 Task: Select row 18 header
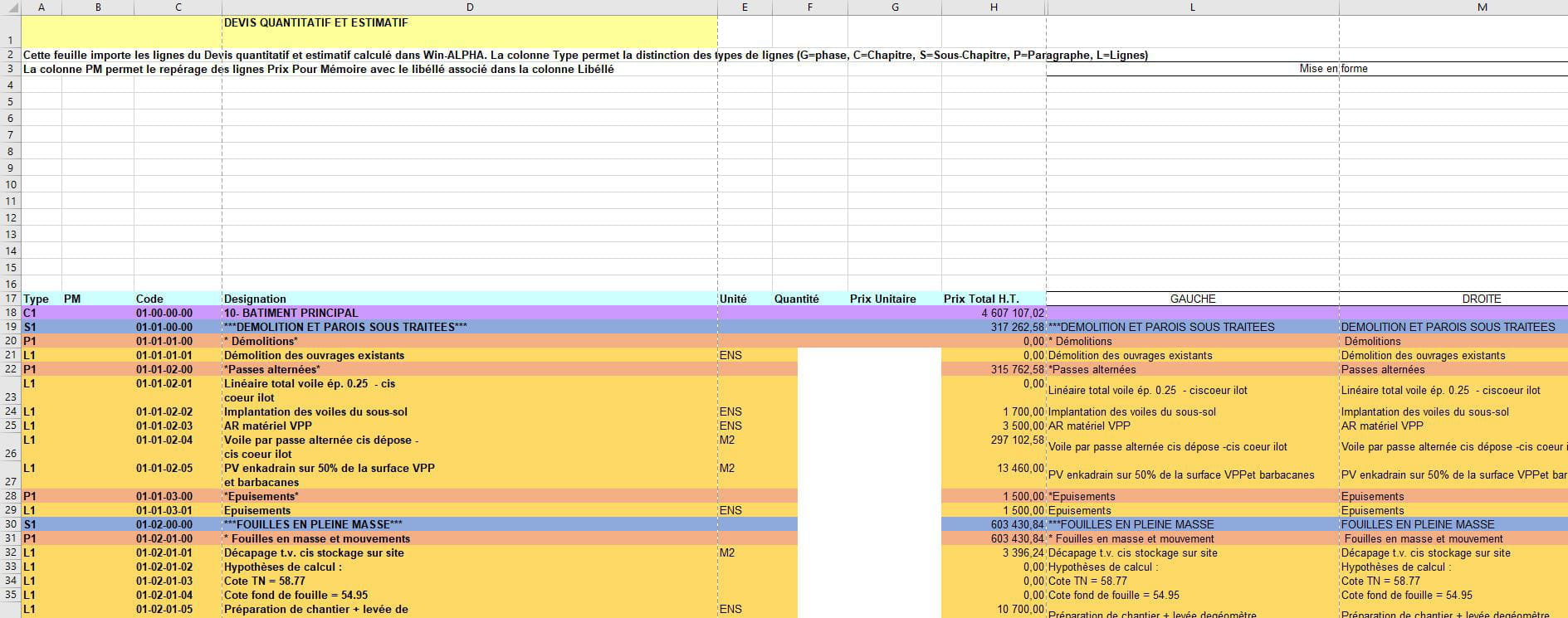click(x=11, y=313)
